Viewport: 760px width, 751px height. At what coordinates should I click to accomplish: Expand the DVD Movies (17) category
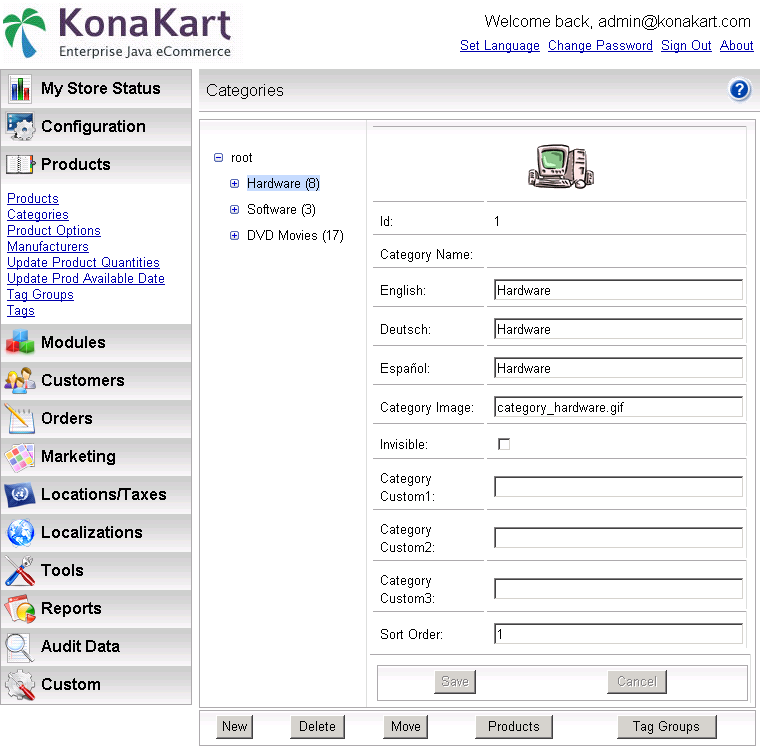235,236
